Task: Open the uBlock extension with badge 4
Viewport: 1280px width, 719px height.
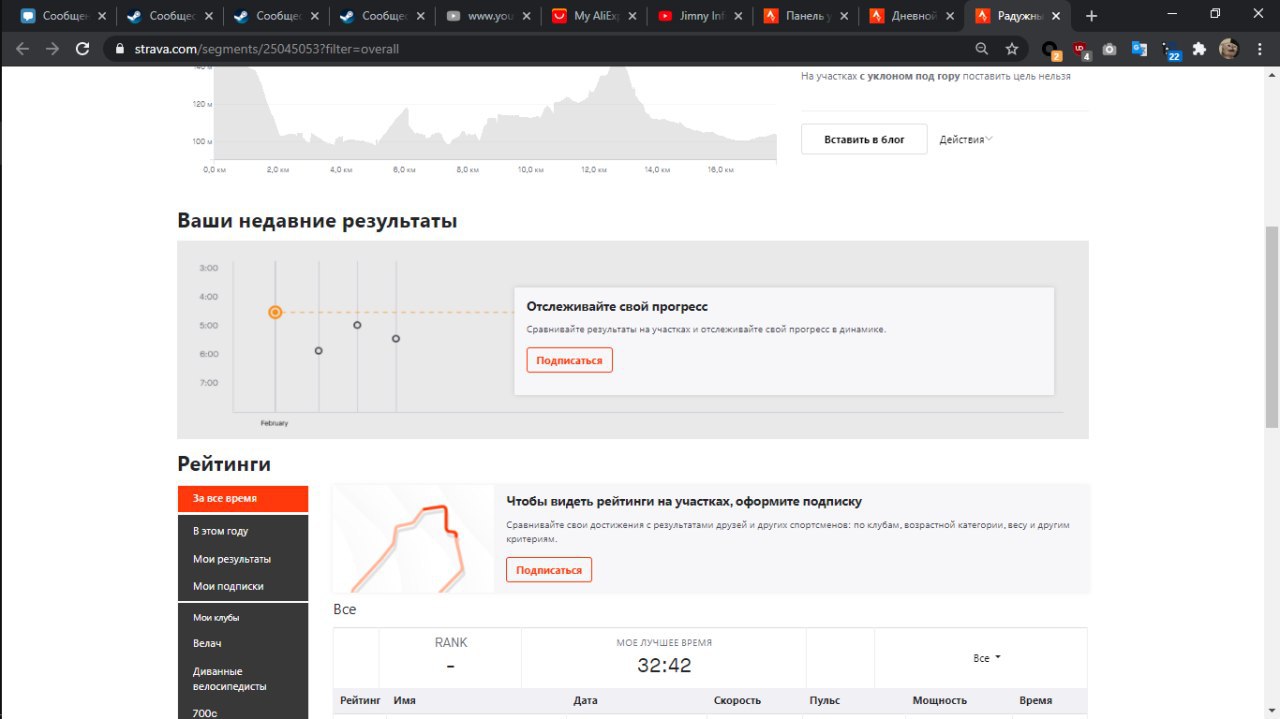Action: (1081, 49)
